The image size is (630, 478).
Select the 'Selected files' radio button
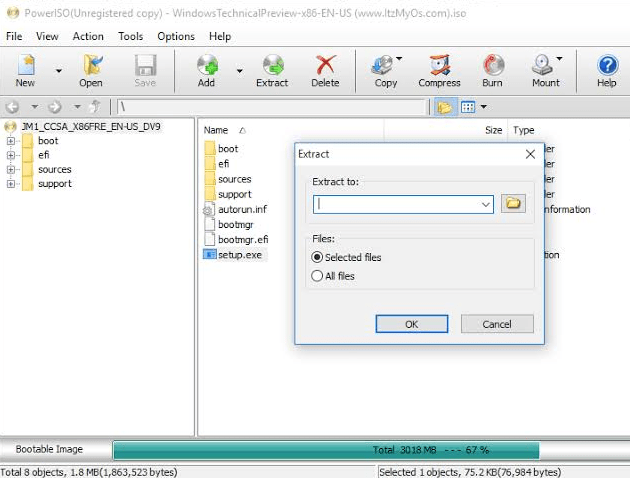tap(318, 258)
